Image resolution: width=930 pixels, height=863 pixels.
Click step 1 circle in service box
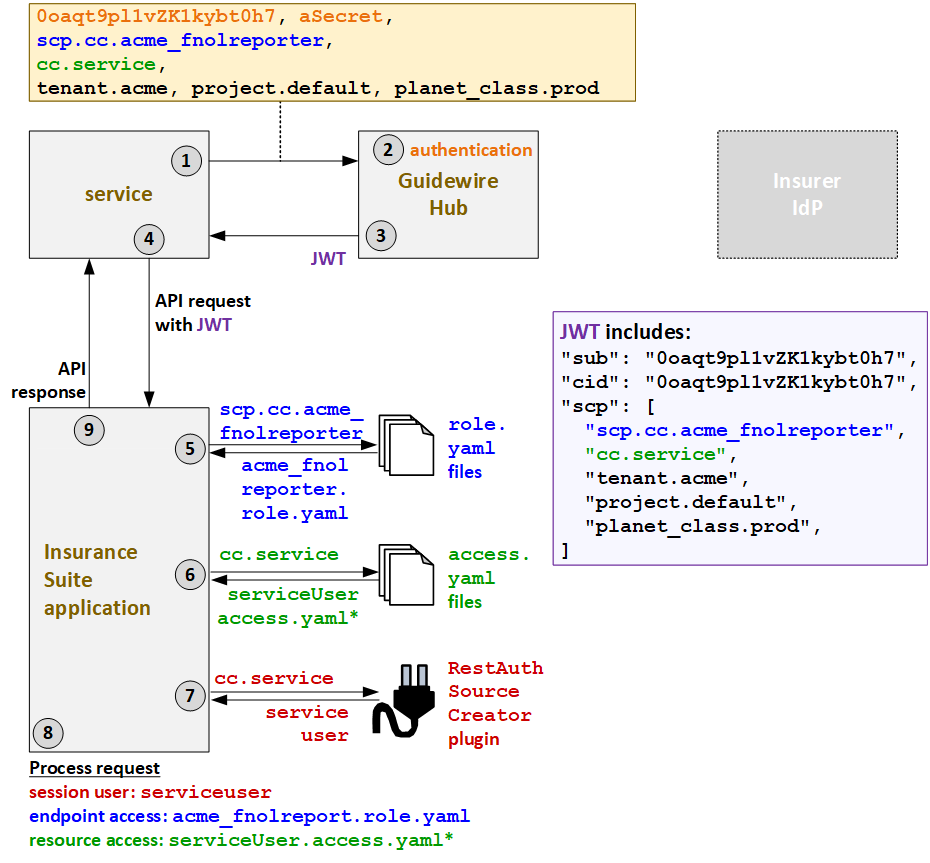coord(186,160)
